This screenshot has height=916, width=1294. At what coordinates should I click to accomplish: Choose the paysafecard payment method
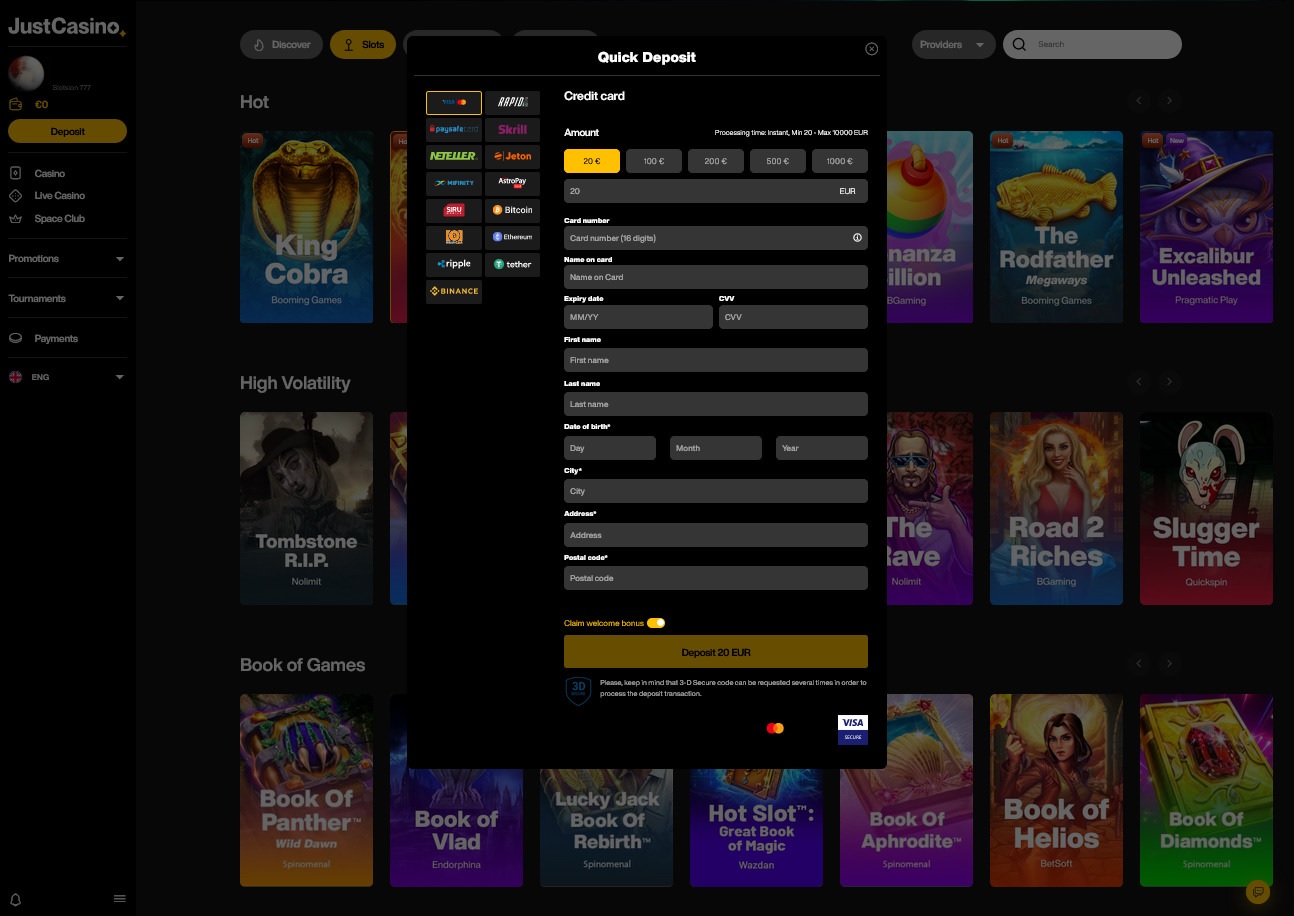pos(453,129)
